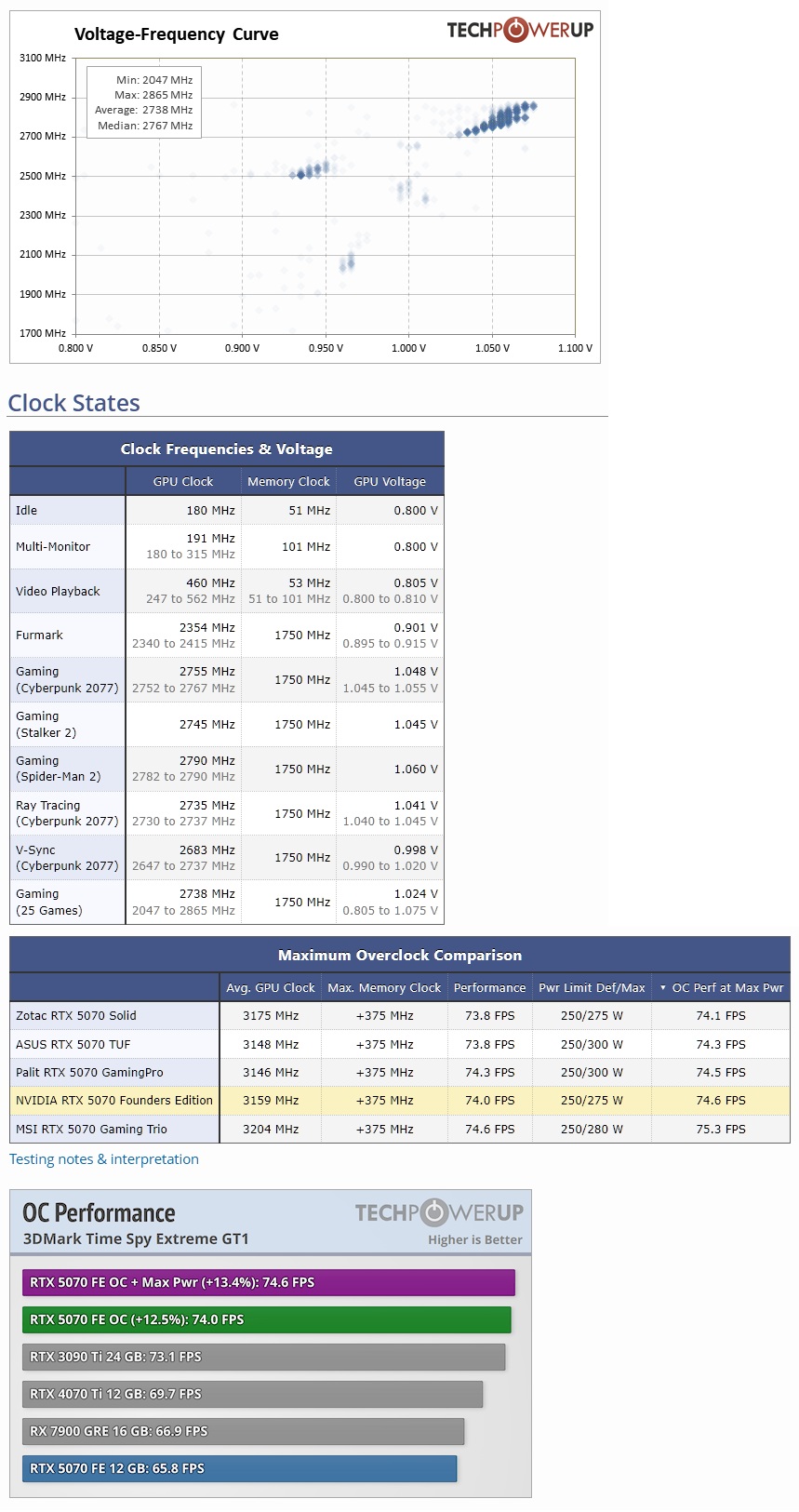This screenshot has height=1512, width=799.
Task: Select the Palit RTX 5070 GamingPro row label
Action: pyautogui.click(x=89, y=1072)
